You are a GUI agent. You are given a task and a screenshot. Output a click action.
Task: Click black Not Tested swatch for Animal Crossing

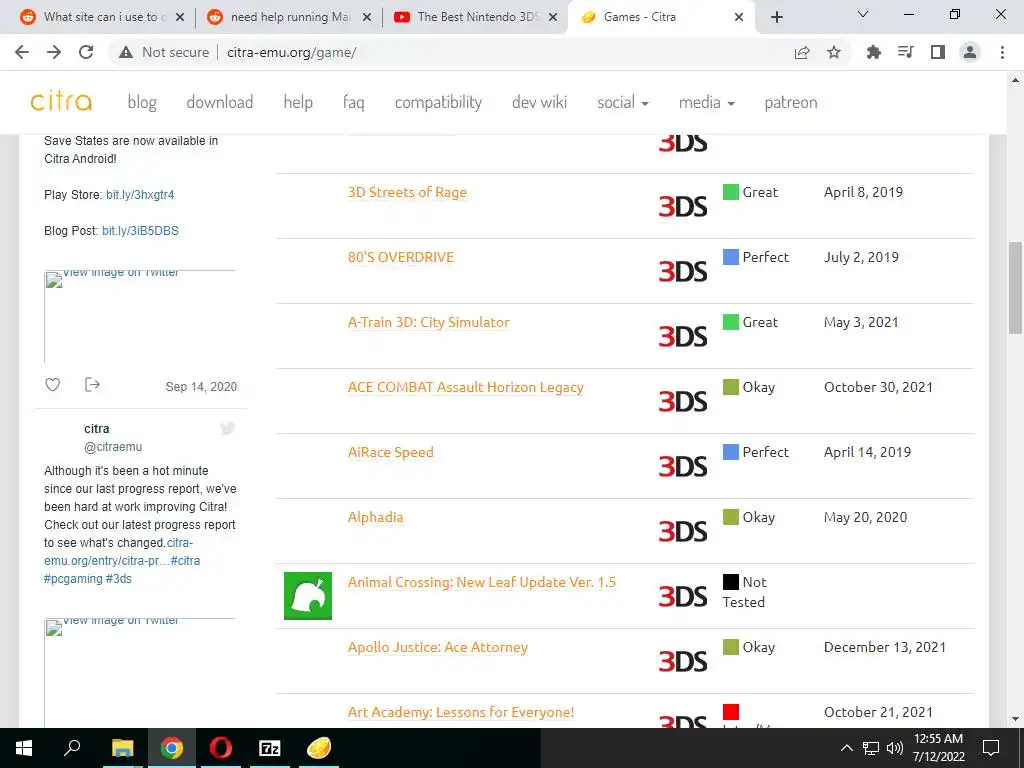(731, 581)
